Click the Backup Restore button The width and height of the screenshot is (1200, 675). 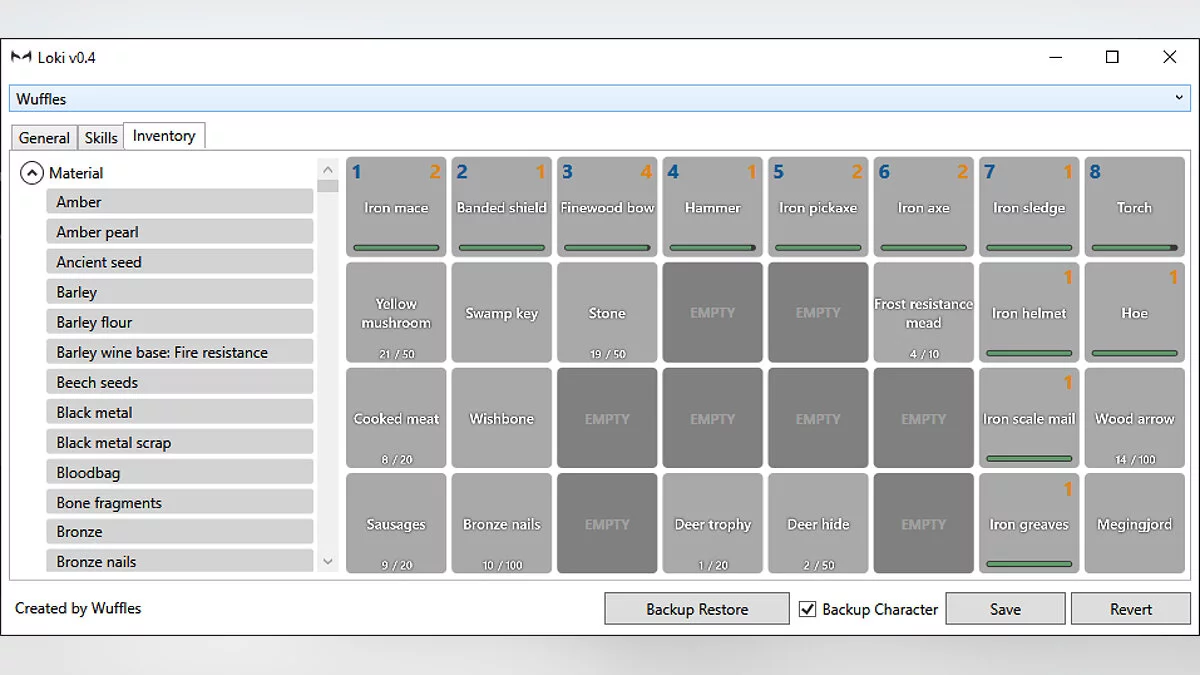pyautogui.click(x=697, y=609)
